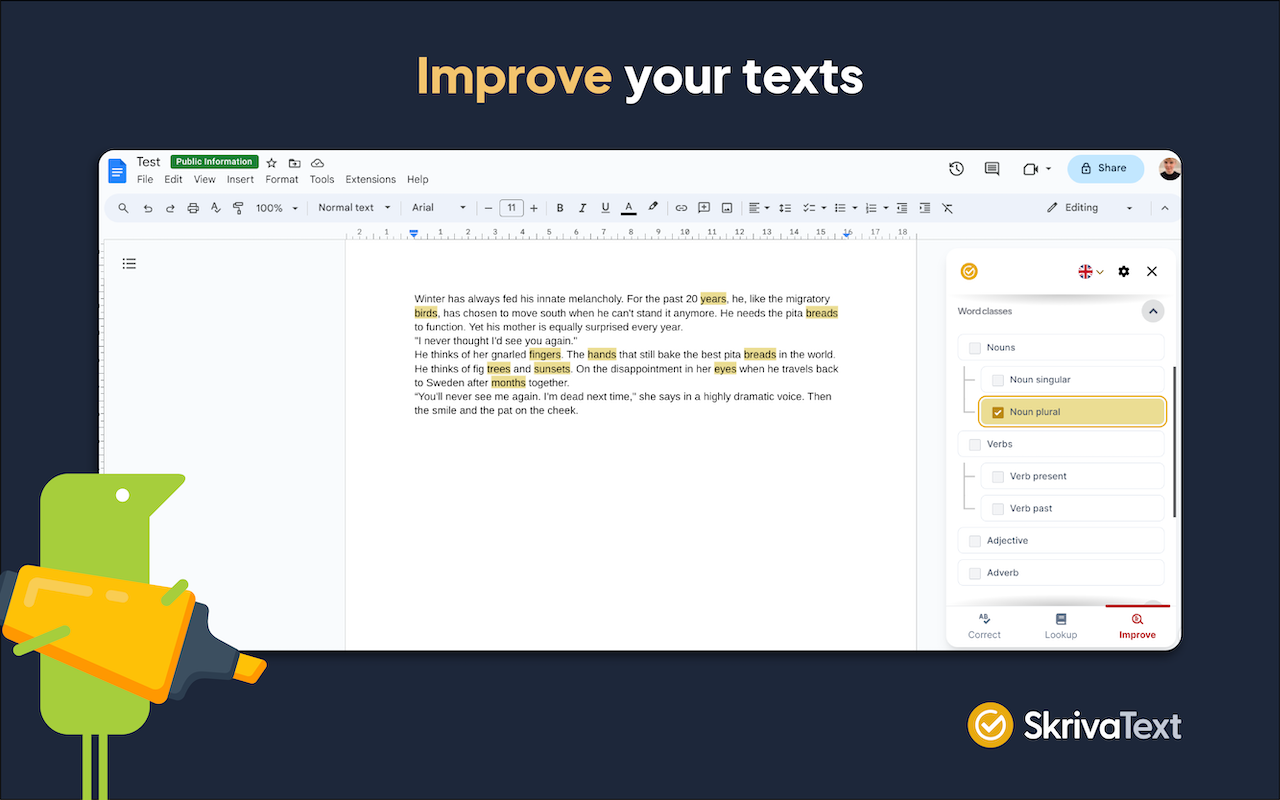Click the Public Information label
This screenshot has width=1280, height=800.
214,162
